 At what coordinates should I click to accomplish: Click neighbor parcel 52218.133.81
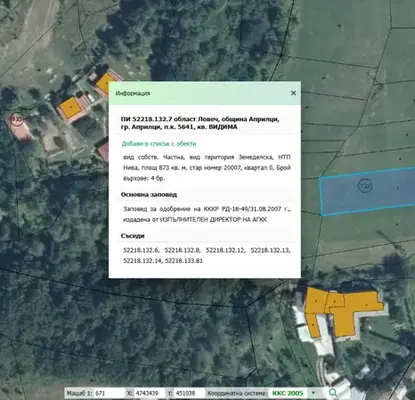click(184, 261)
